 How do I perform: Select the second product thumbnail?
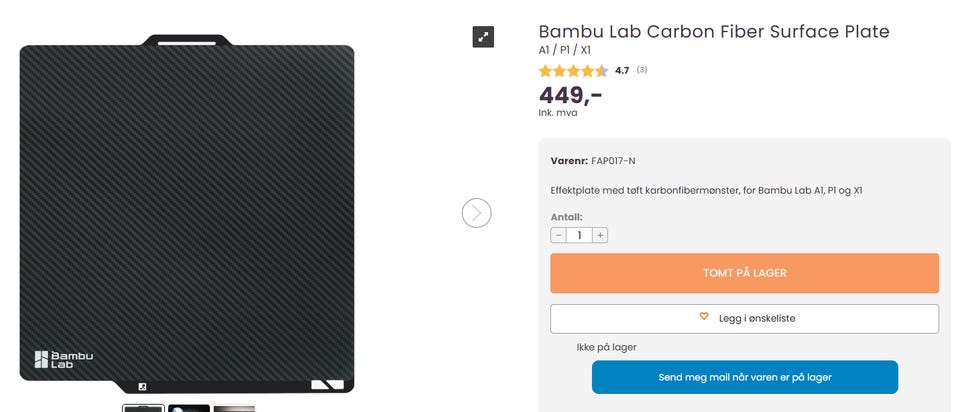coord(189,408)
